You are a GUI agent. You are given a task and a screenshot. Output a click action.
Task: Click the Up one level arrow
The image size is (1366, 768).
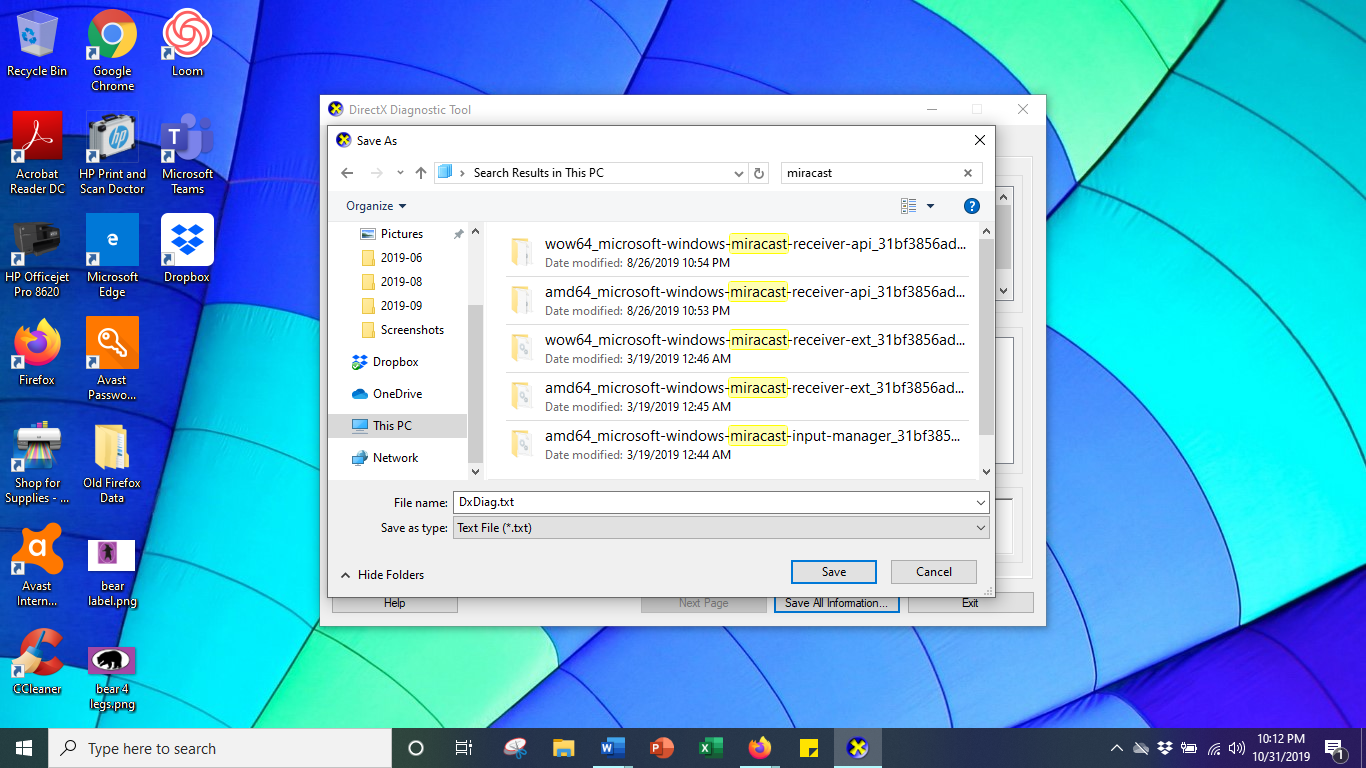(421, 173)
